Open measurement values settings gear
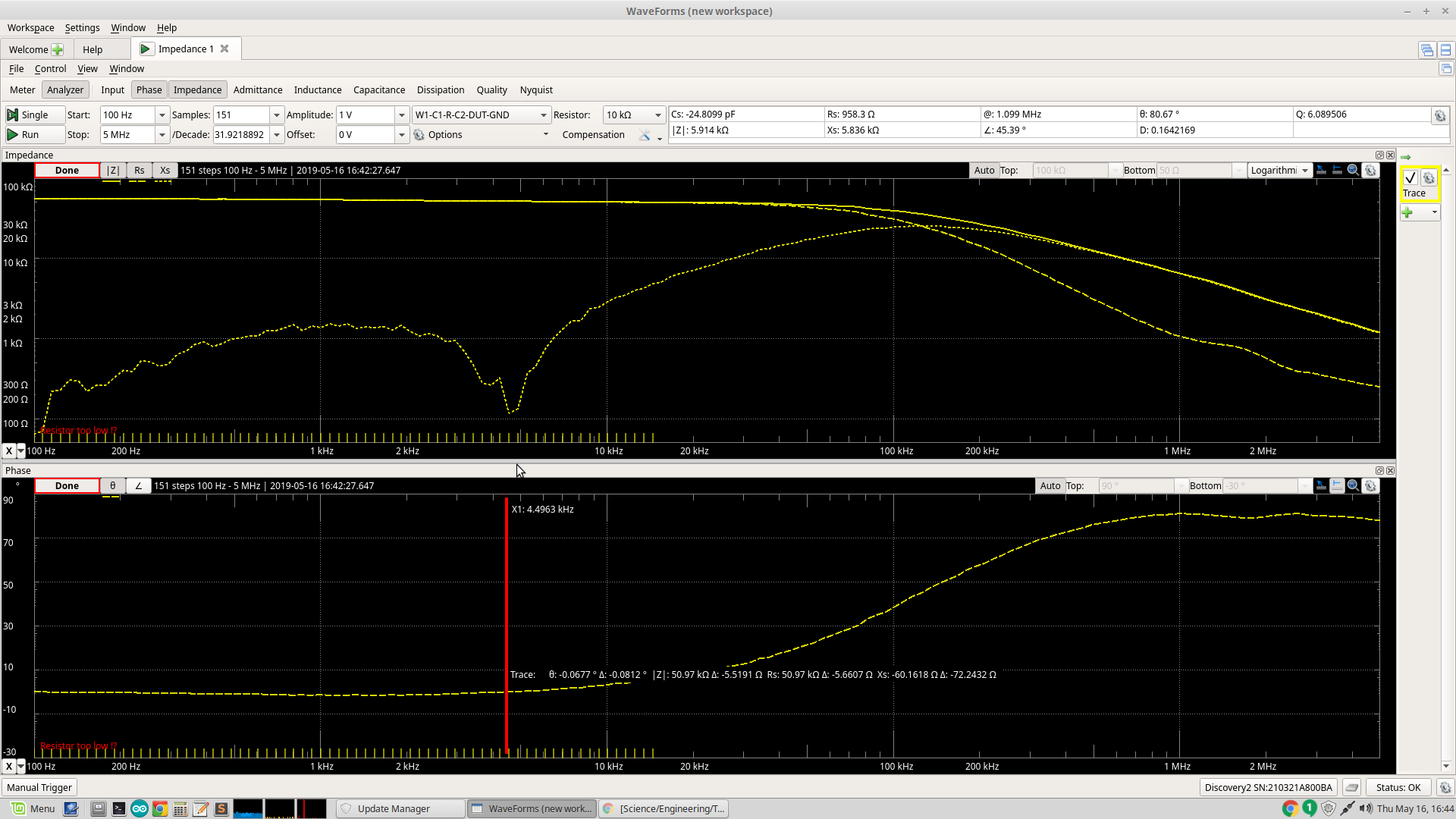The height and width of the screenshot is (819, 1456). (1439, 115)
